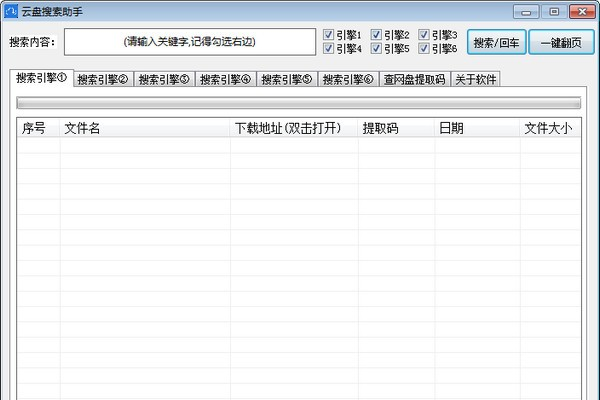Open the 查网盘提取码 tab

pyautogui.click(x=415, y=79)
